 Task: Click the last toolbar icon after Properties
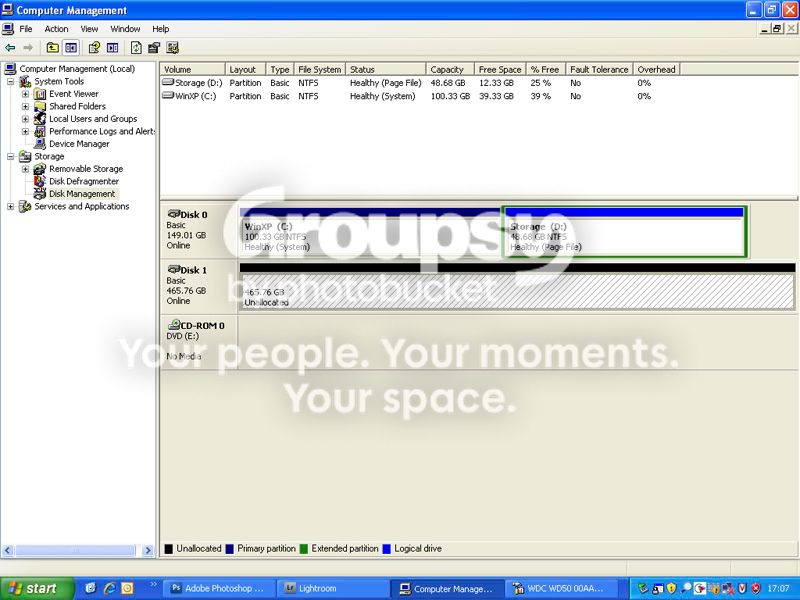point(172,48)
